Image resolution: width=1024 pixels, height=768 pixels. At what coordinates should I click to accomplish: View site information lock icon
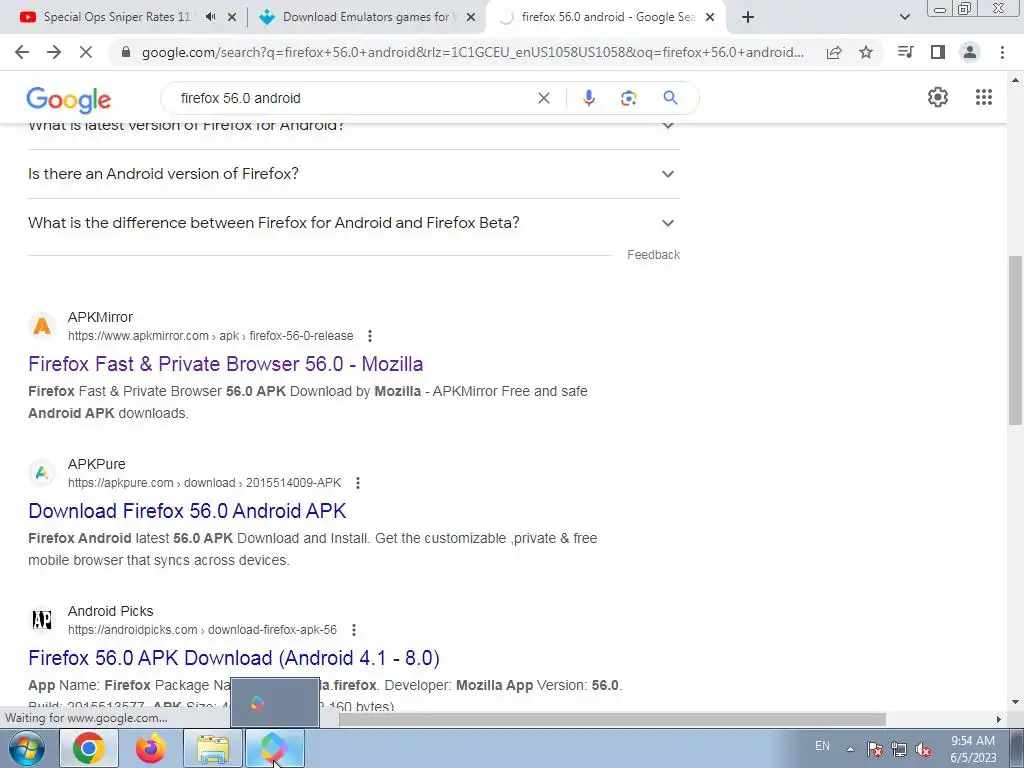coord(126,52)
